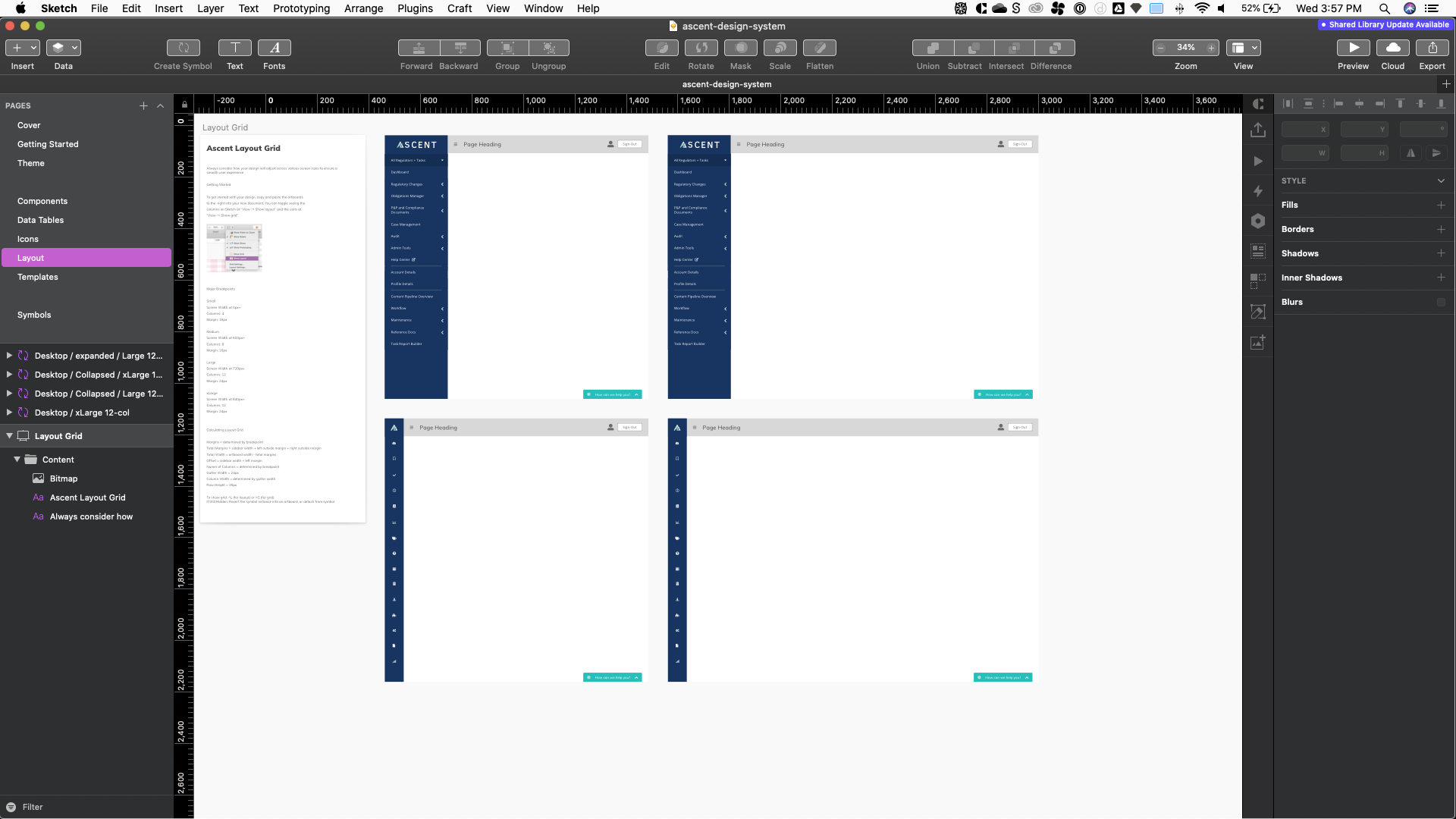Enable the Blurs checkbox
1456x819 pixels.
tap(1440, 302)
